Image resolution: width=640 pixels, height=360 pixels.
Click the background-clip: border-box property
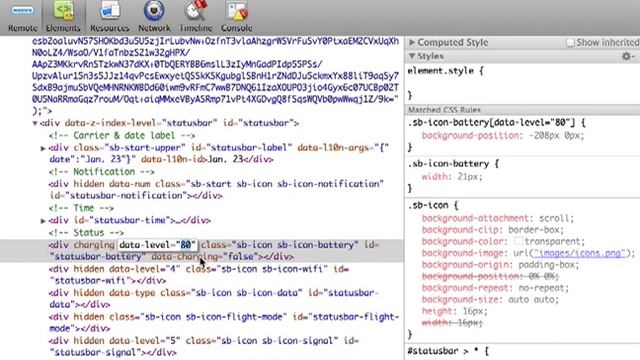tap(493, 230)
